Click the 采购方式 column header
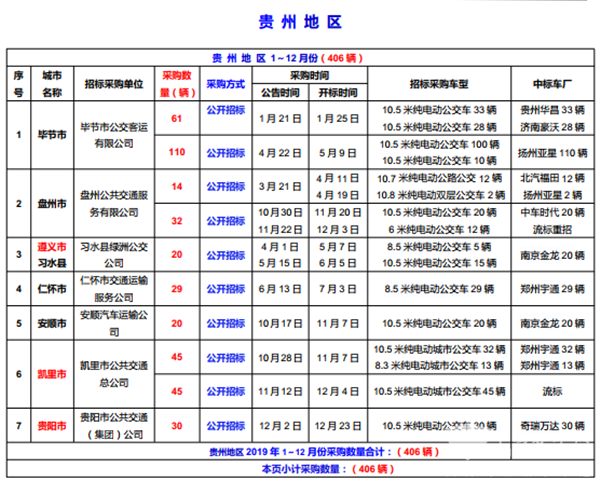Screen dimensions: 600x481 [x=226, y=84]
